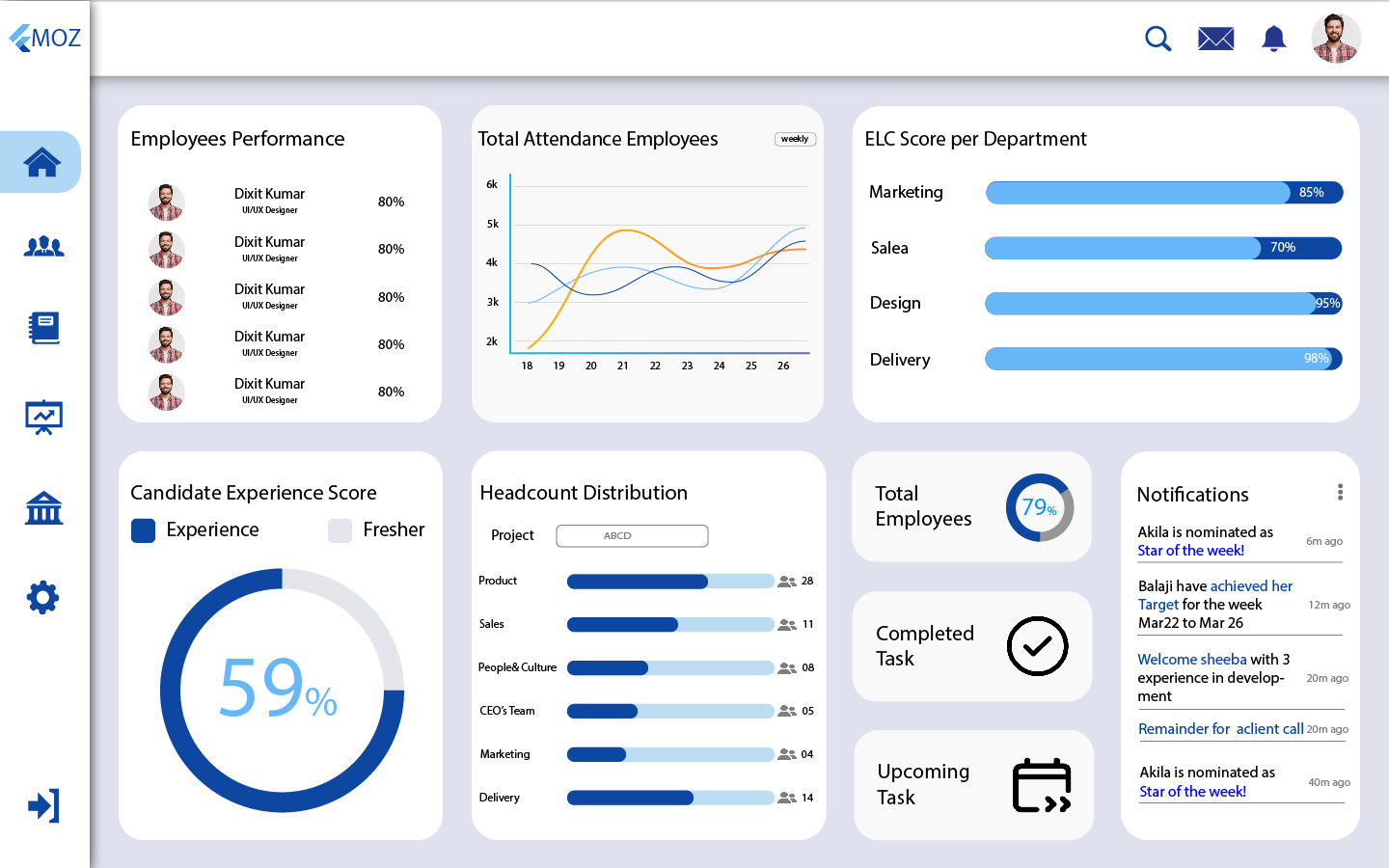The image size is (1389, 868).
Task: Toggle the Fresher legend swatch
Action: 340,530
